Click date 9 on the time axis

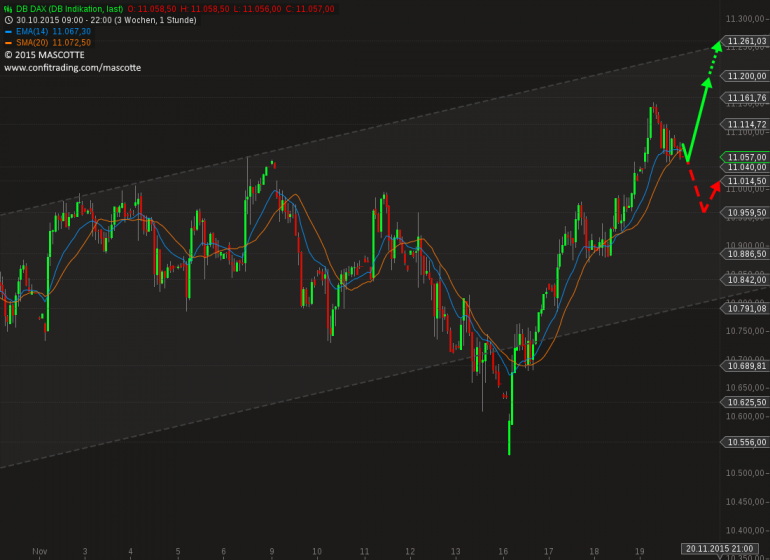point(272,551)
